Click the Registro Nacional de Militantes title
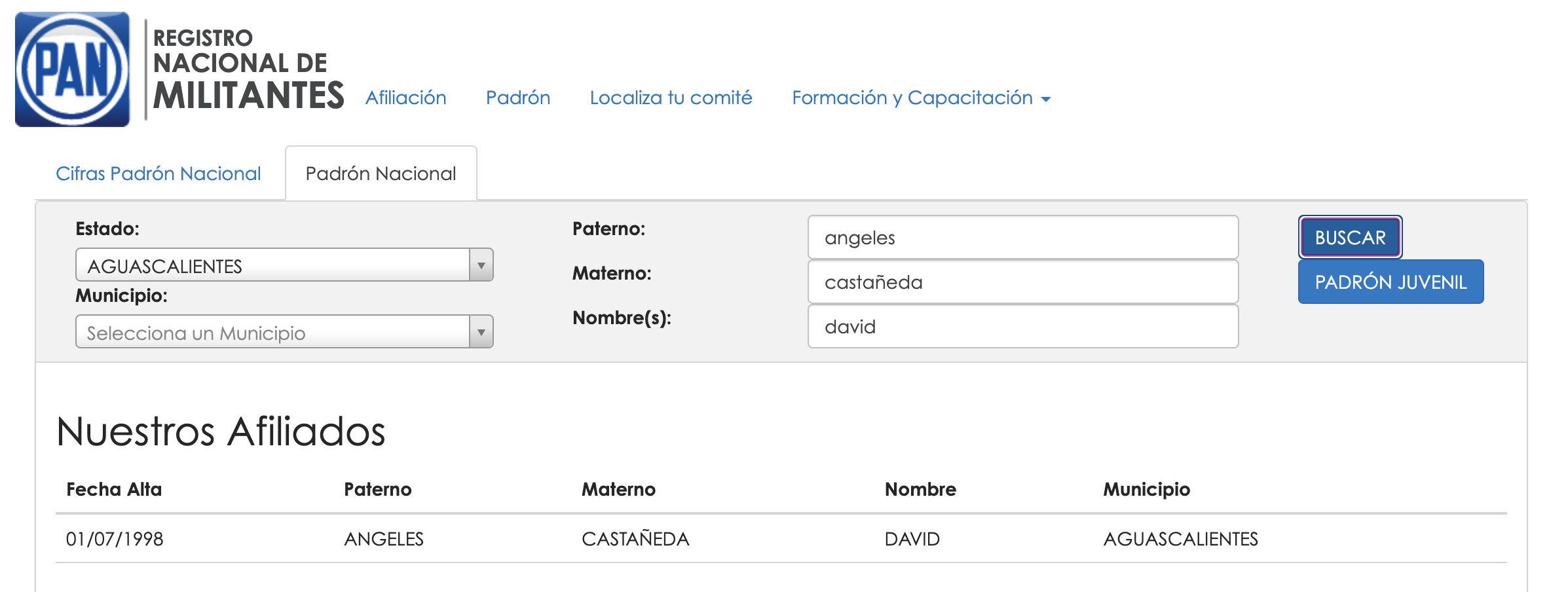 pos(248,70)
